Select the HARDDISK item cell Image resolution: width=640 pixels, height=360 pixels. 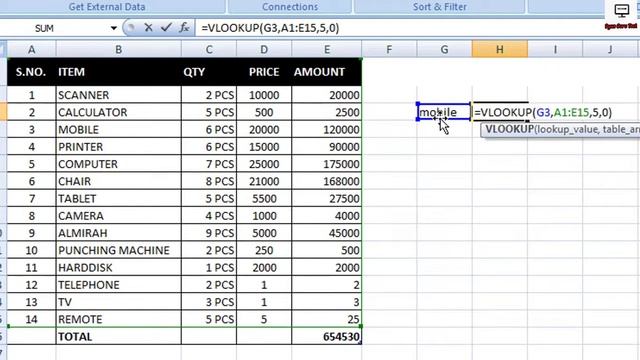click(x=118, y=267)
